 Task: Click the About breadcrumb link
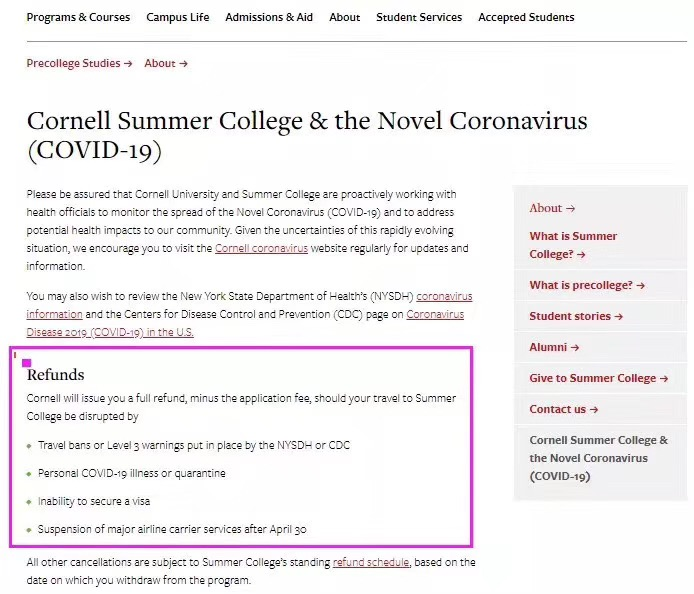coord(165,63)
